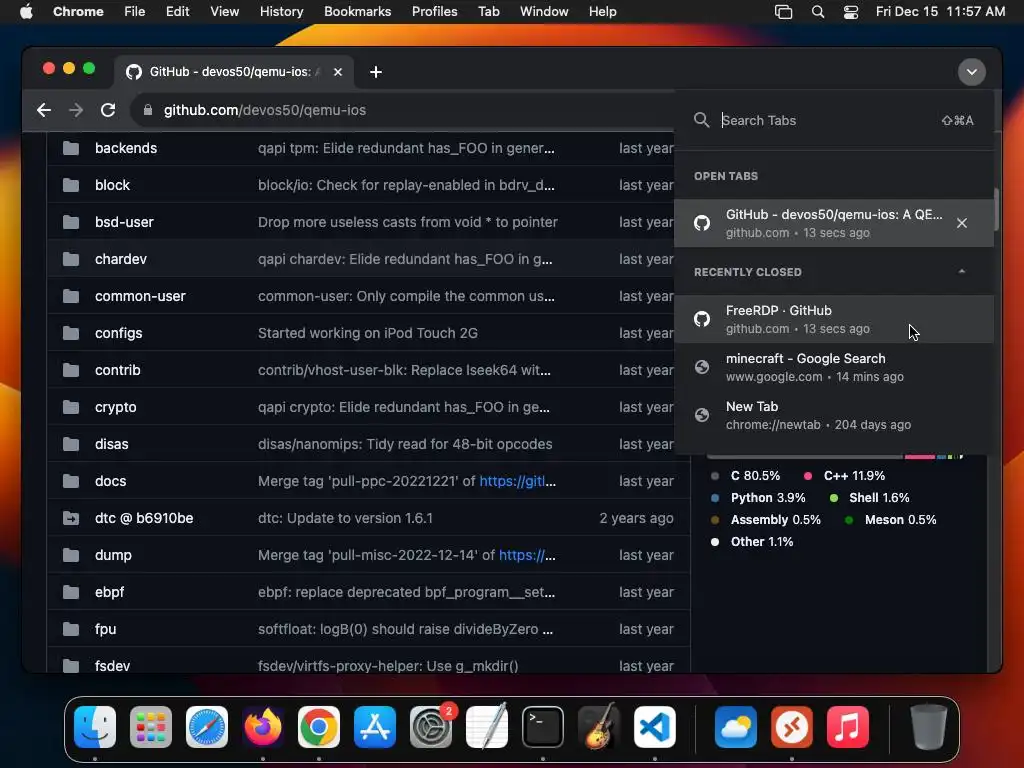This screenshot has height=768, width=1024.
Task: Click the Chrome icon in the dock
Action: tap(319, 727)
